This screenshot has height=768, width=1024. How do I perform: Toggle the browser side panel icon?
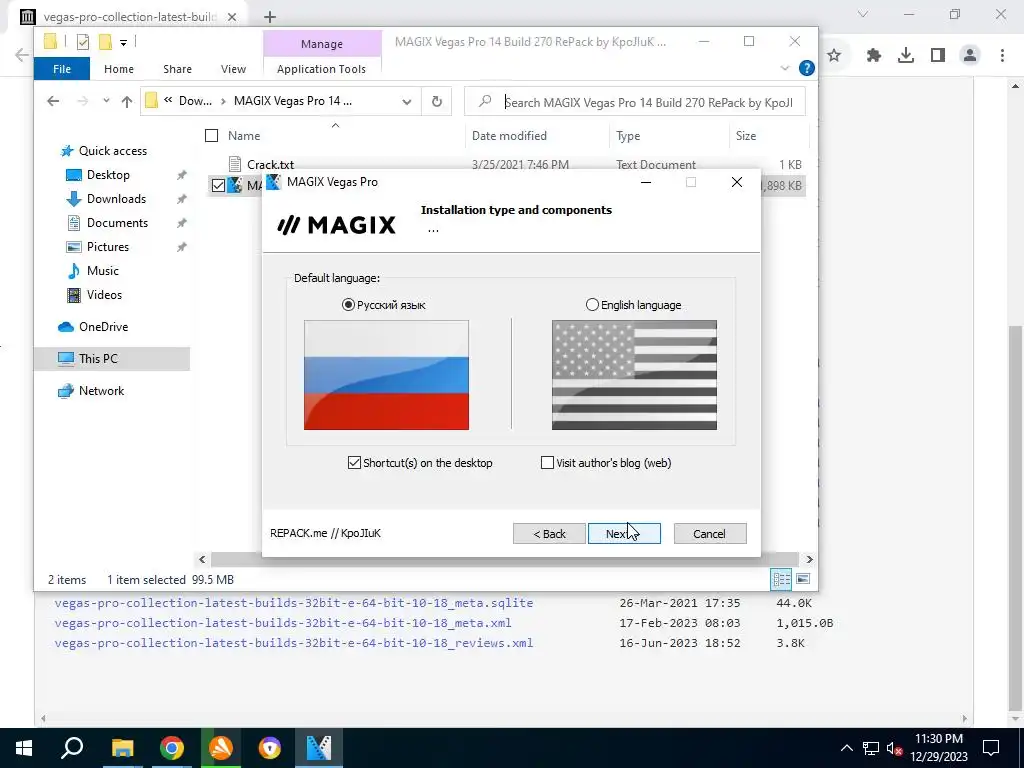tap(938, 56)
